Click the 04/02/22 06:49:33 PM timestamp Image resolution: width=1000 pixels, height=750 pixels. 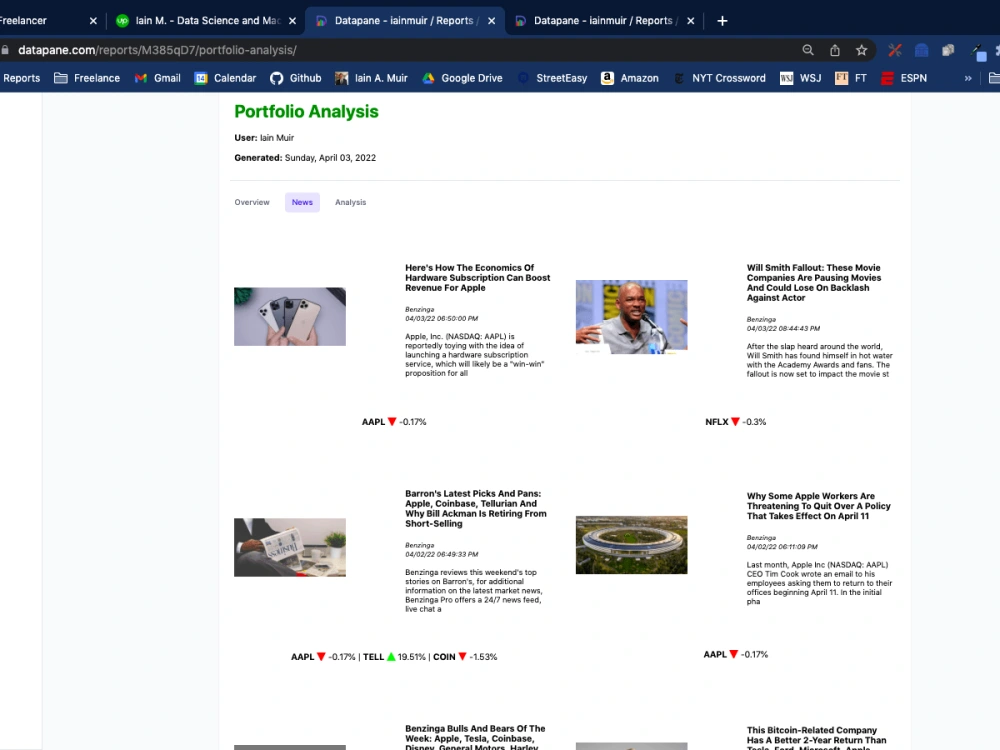pyautogui.click(x=441, y=554)
